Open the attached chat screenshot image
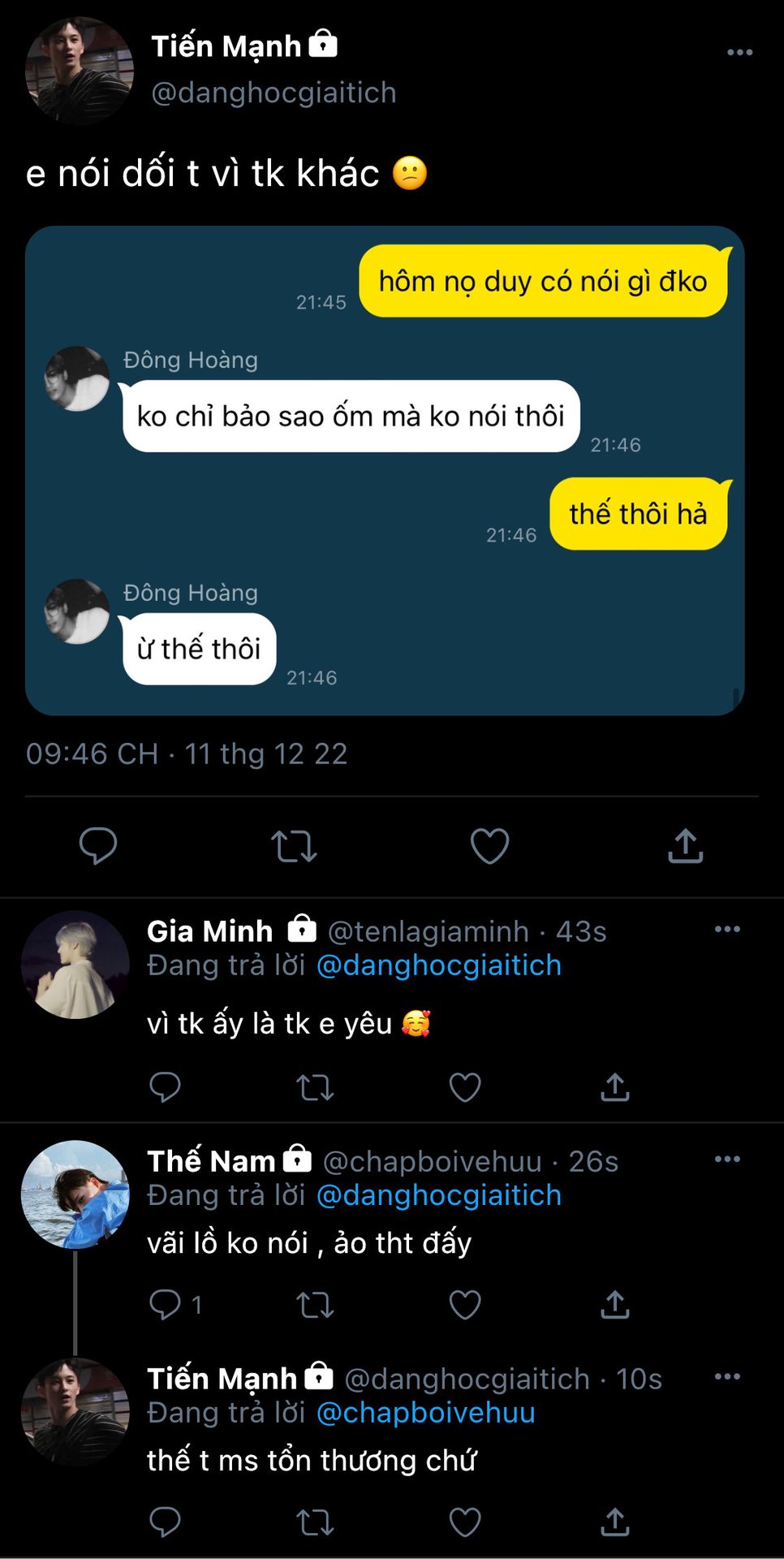Viewport: 784px width, 1559px height. 385,471
